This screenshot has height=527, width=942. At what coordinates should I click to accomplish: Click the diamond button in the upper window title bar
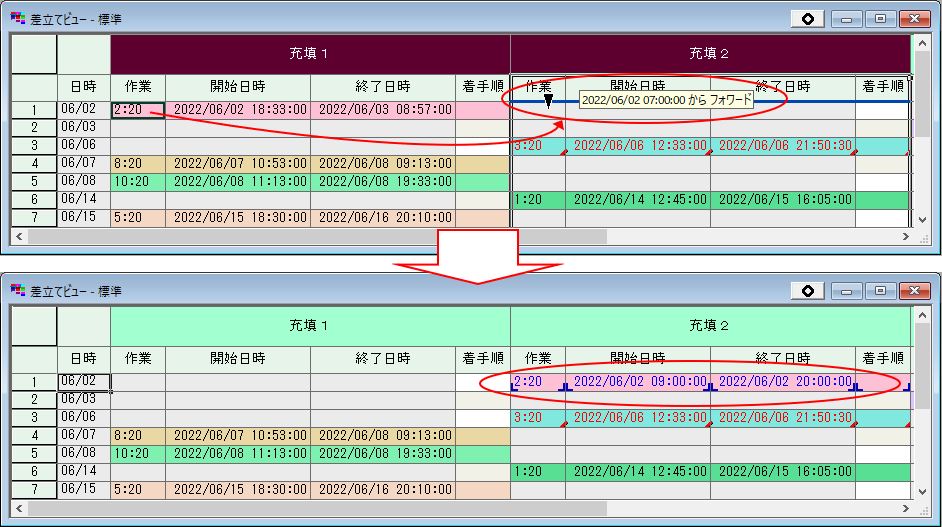click(x=808, y=19)
